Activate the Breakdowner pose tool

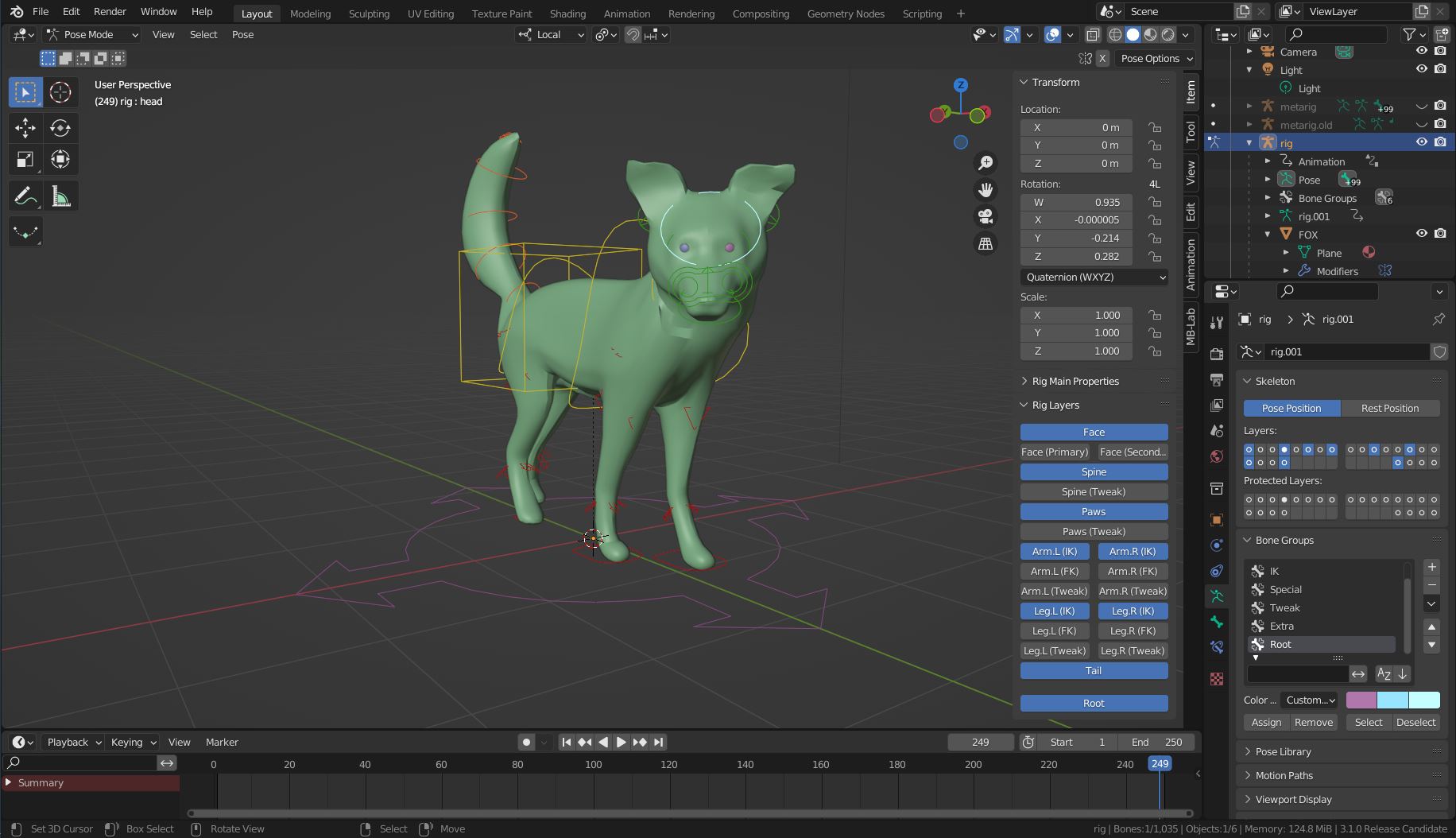pyautogui.click(x=25, y=232)
